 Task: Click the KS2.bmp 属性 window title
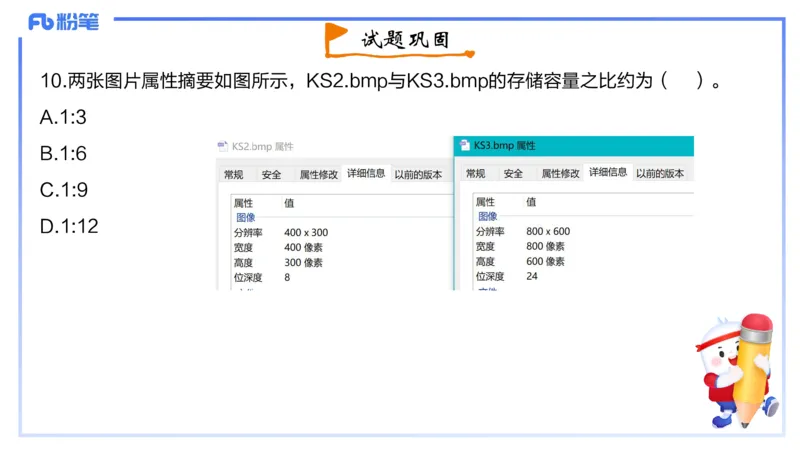tap(263, 146)
